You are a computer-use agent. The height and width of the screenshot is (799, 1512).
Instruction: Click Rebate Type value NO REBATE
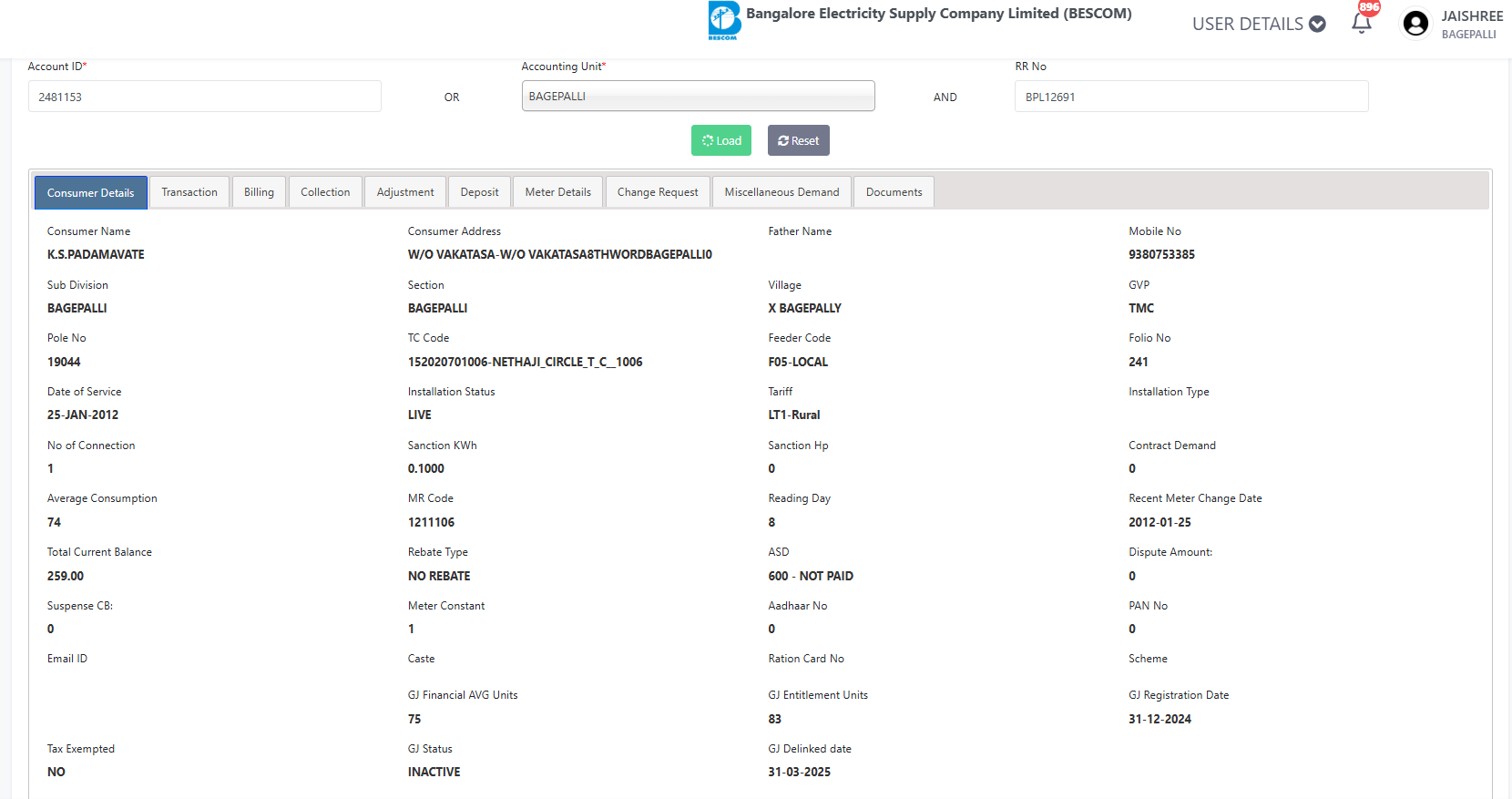(x=439, y=576)
